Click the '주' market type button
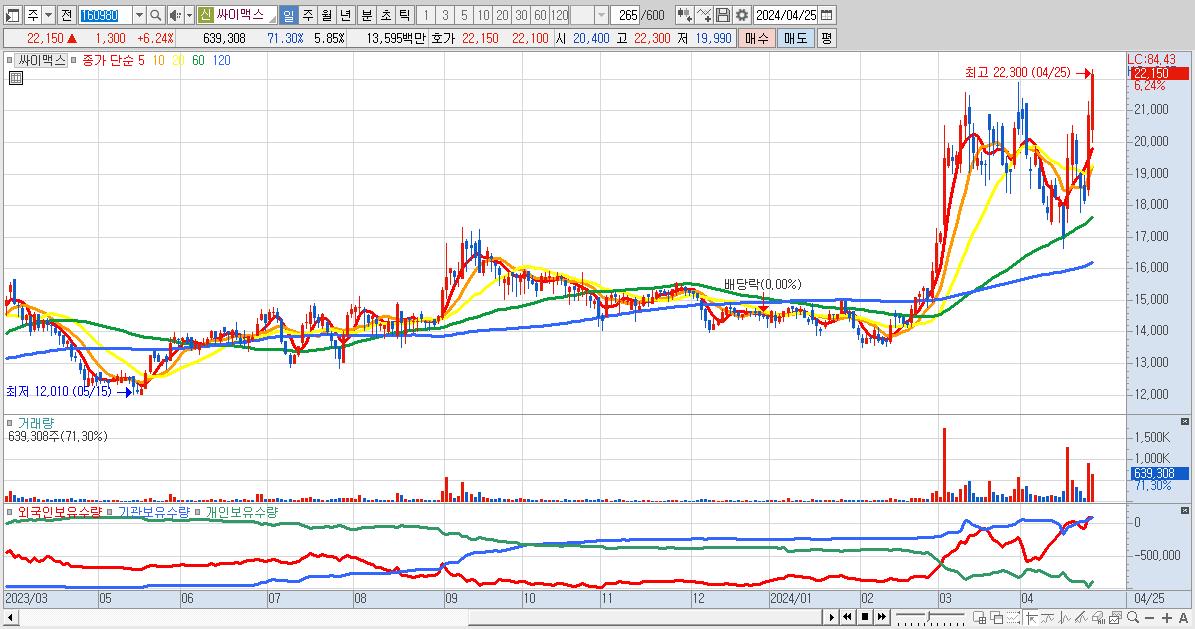Image resolution: width=1195 pixels, height=629 pixels. [x=33, y=15]
